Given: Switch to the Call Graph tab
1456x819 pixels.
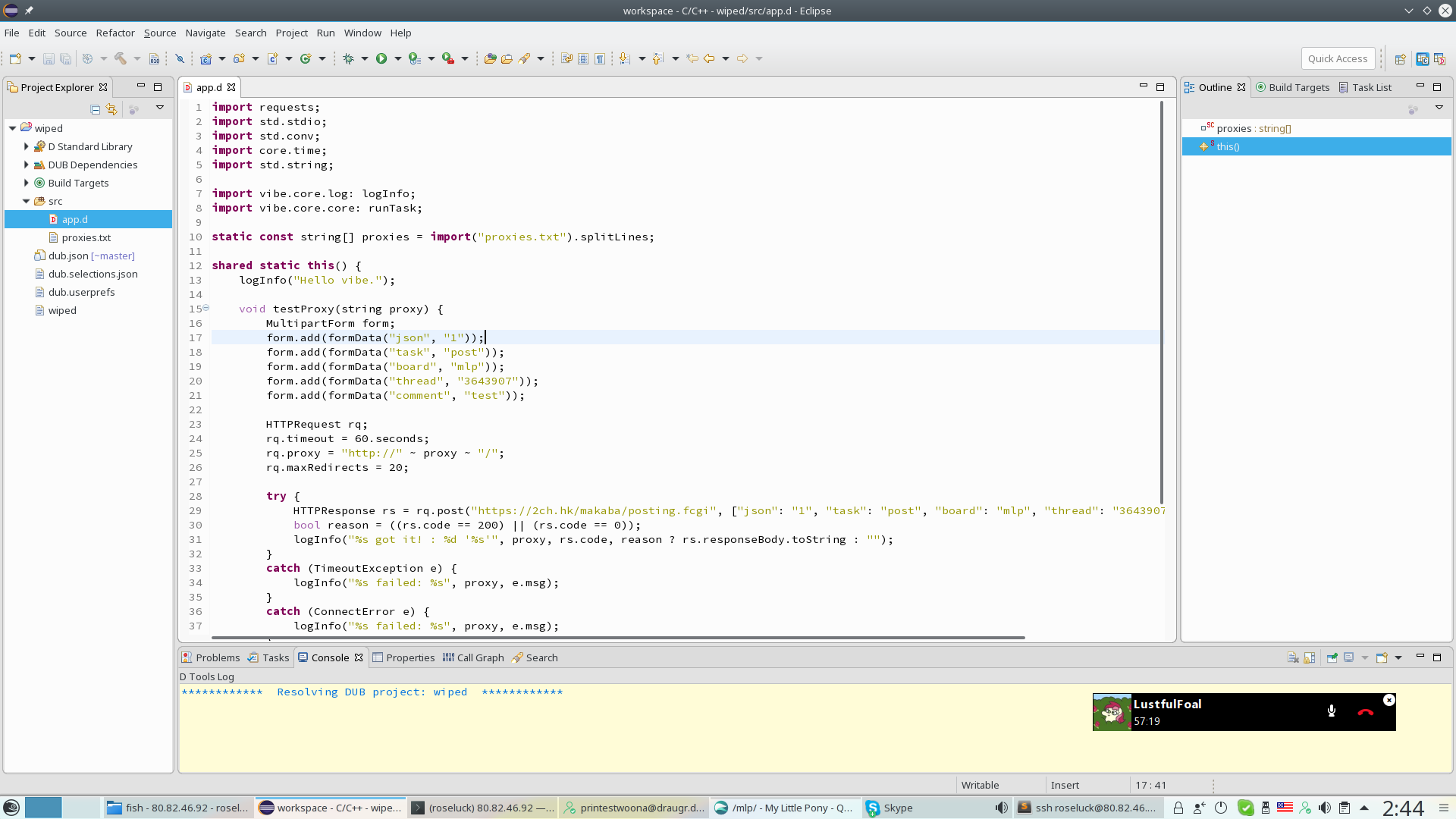Looking at the screenshot, I should pos(473,657).
